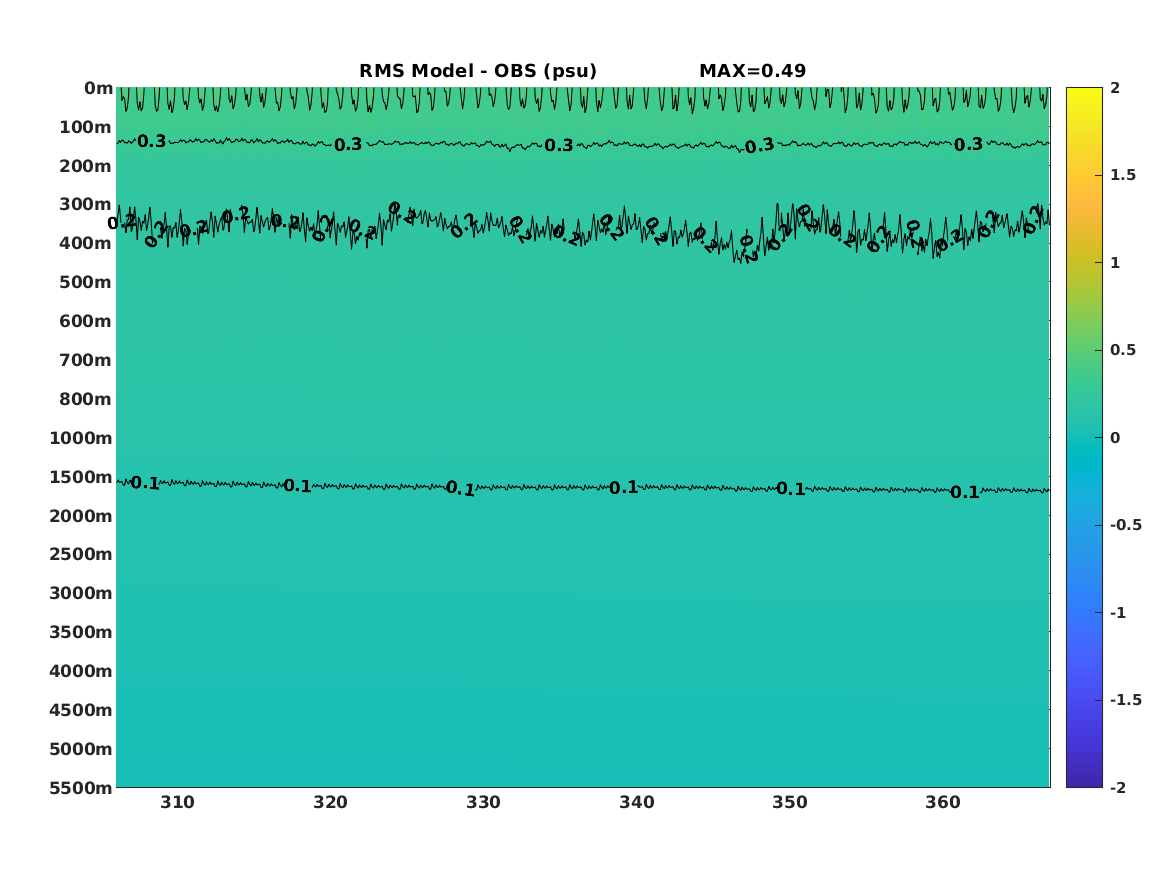Click the '310' x-axis tick label
The height and width of the screenshot is (875, 1167).
[177, 802]
